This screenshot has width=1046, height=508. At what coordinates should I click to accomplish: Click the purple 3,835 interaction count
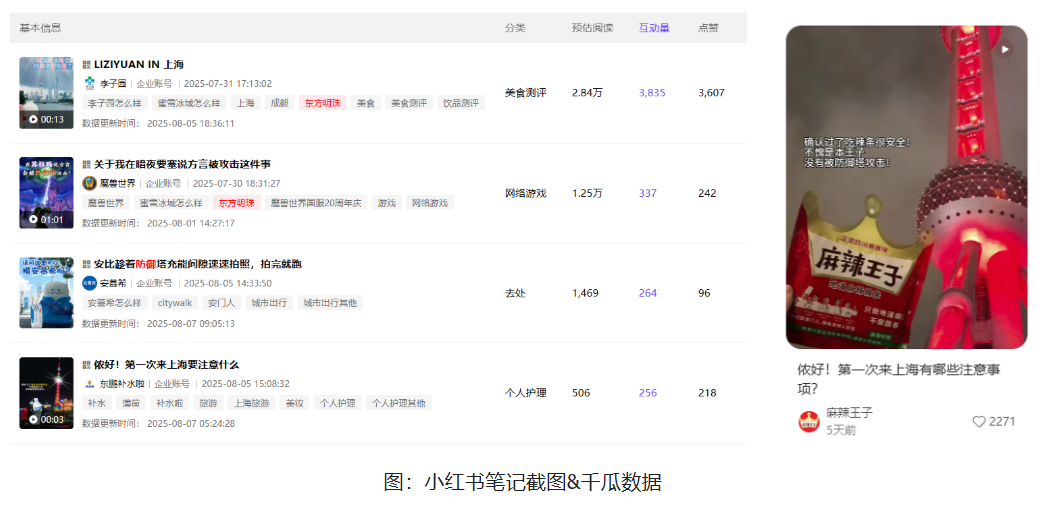[x=652, y=93]
